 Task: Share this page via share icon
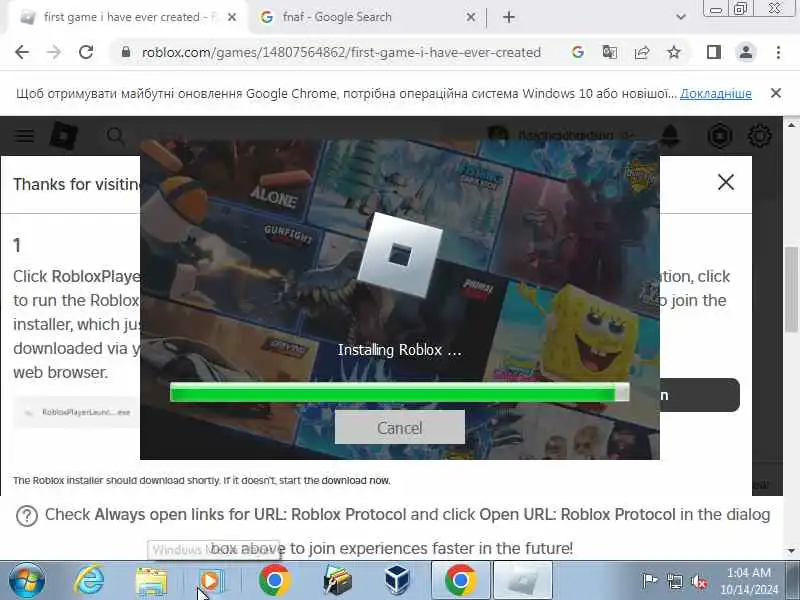642,52
